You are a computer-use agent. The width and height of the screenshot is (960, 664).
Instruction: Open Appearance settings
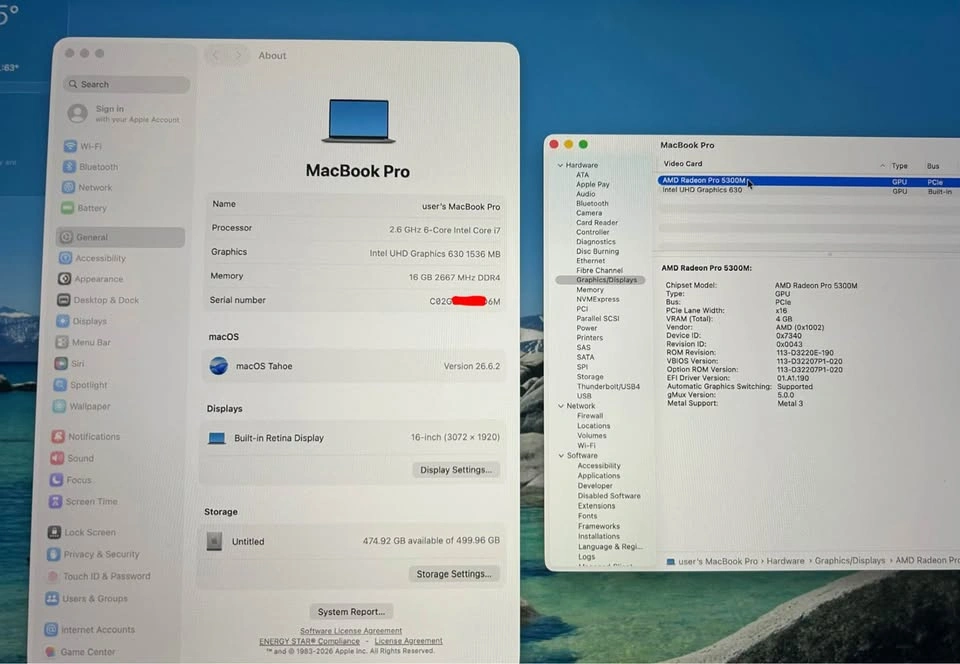[x=91, y=279]
